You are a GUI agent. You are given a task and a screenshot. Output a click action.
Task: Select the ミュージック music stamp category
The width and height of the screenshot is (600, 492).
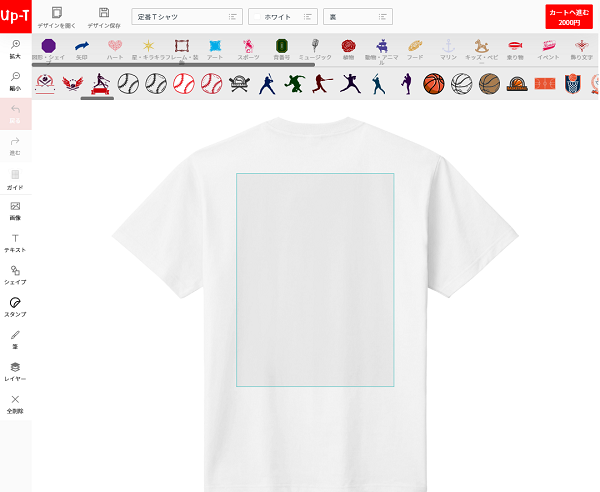pyautogui.click(x=315, y=49)
